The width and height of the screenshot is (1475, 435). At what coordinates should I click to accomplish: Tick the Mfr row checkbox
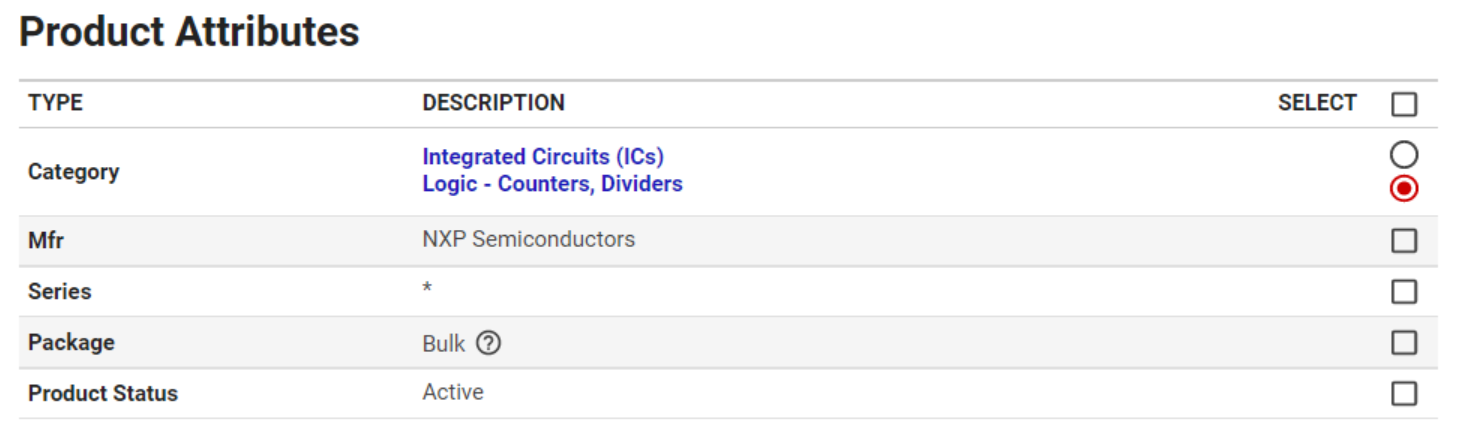1404,241
